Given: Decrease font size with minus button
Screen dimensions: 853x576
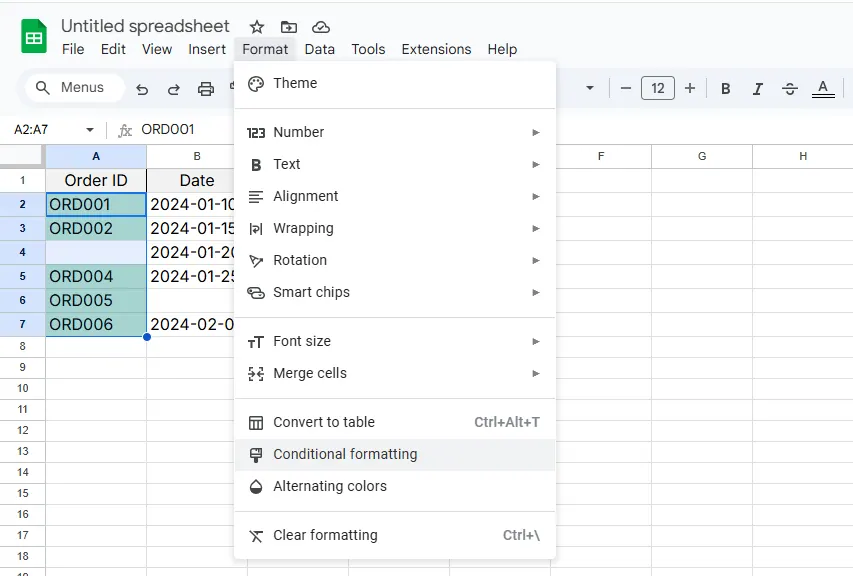Looking at the screenshot, I should click(x=626, y=88).
